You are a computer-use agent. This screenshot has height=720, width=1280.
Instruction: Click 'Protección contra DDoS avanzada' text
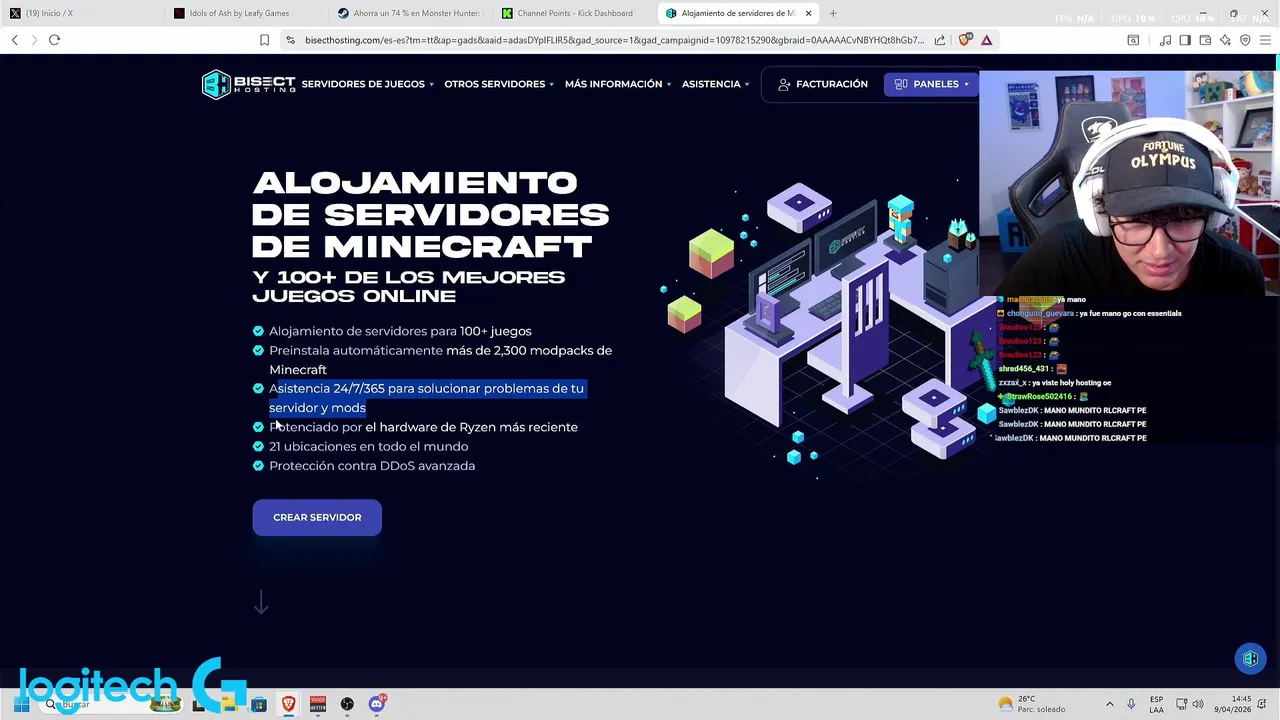372,466
